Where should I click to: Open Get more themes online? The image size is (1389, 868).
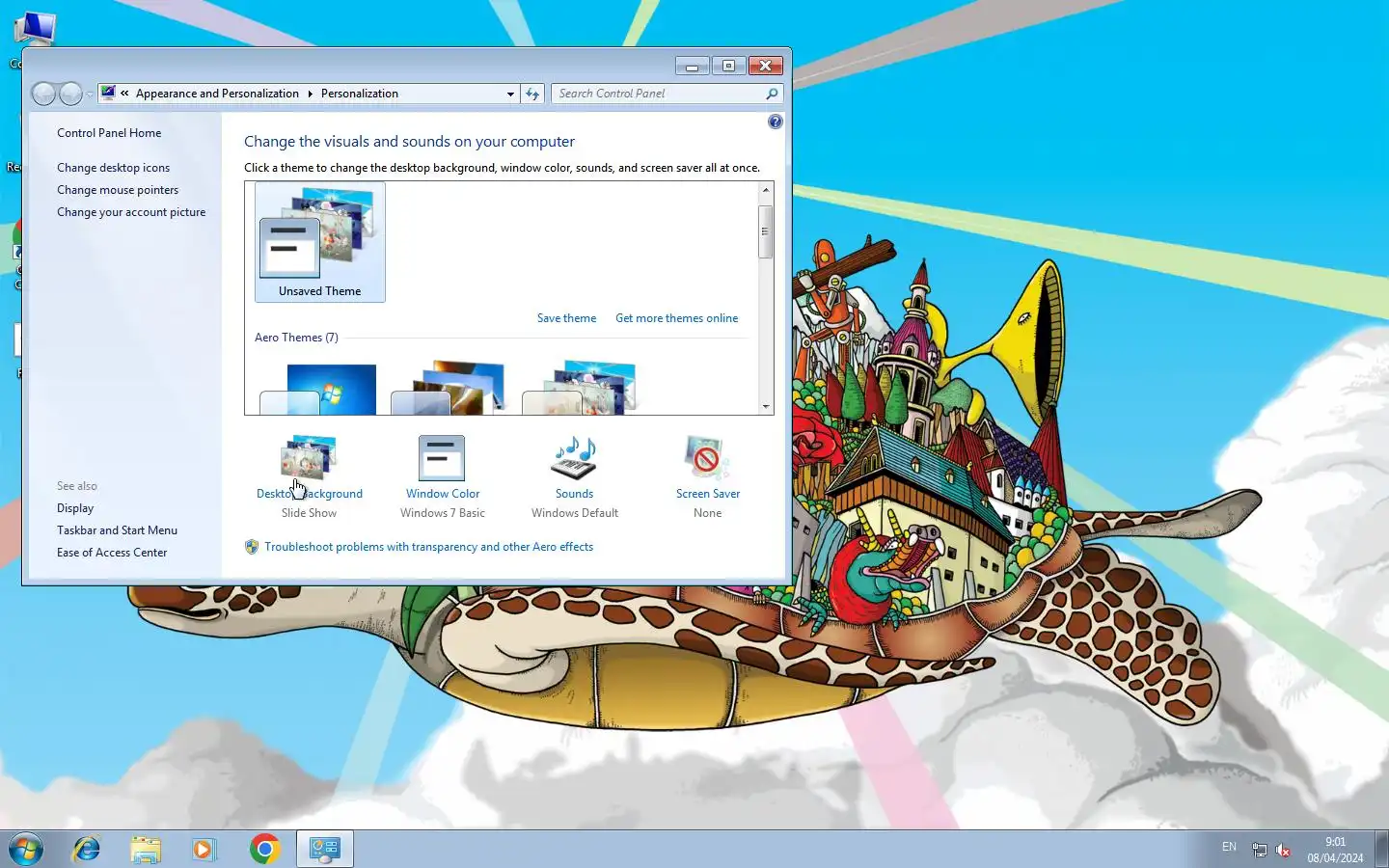(x=676, y=318)
